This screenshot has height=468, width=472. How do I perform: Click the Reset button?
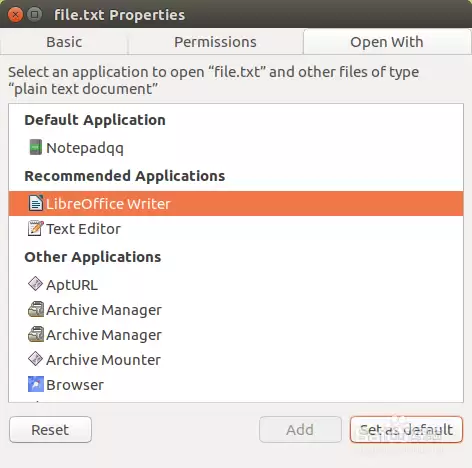tap(50, 429)
